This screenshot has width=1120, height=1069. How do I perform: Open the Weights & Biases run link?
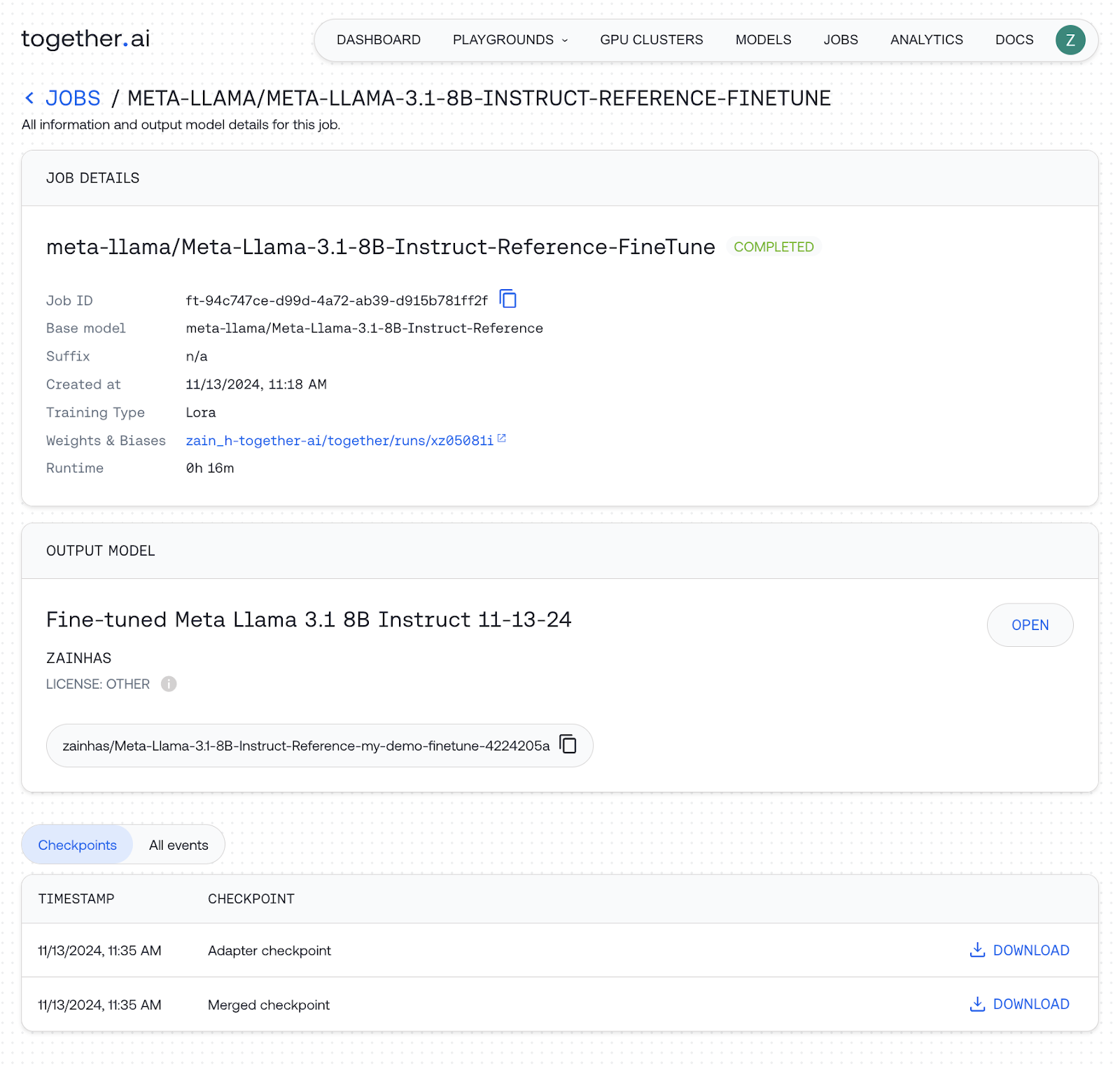coord(339,440)
